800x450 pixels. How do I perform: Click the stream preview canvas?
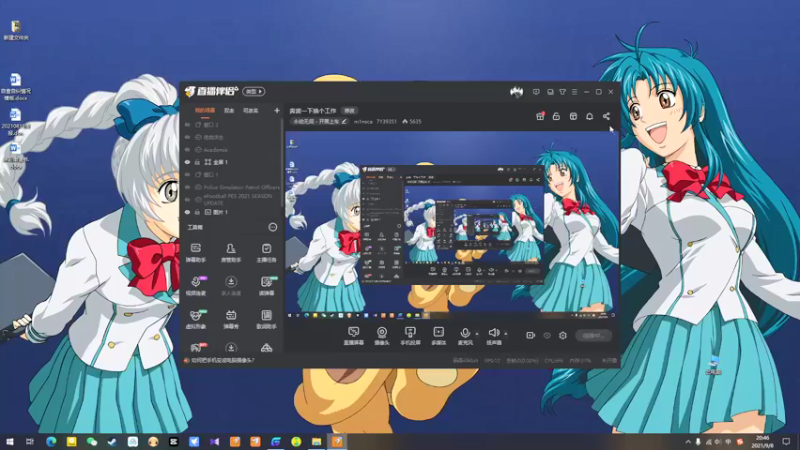tap(452, 225)
